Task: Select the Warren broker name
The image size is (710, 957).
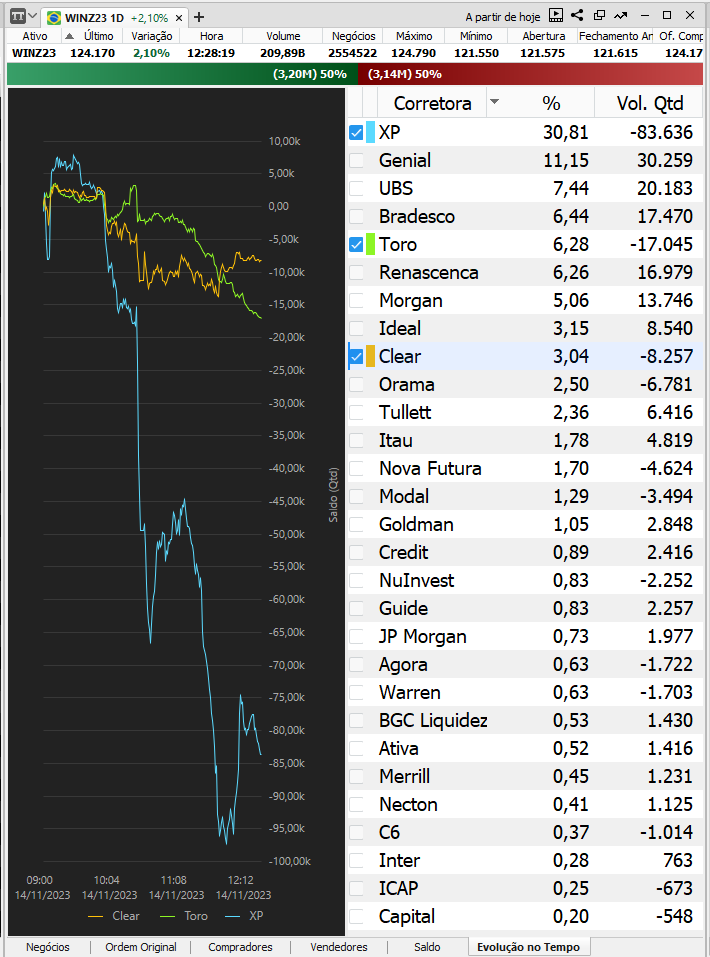Action: tap(409, 693)
